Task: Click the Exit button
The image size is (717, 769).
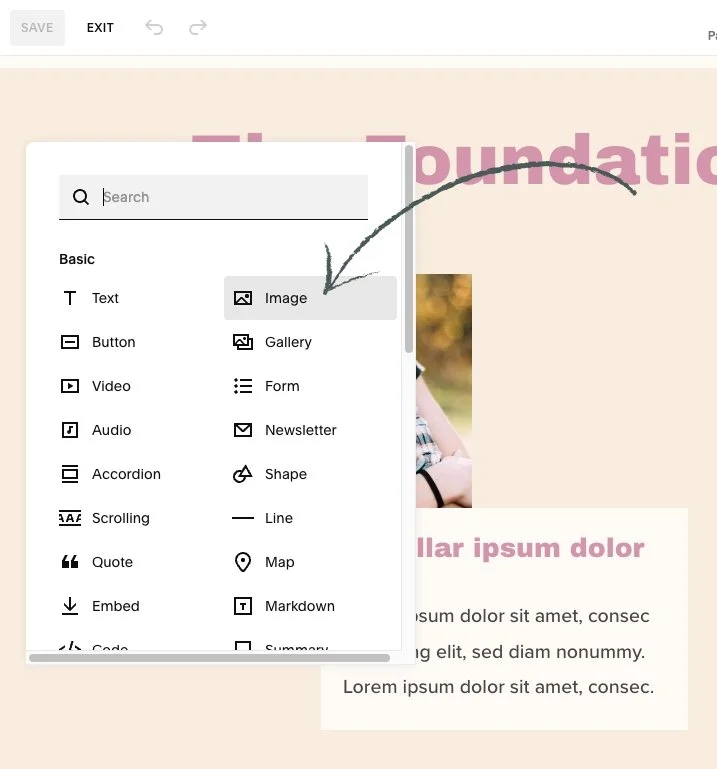Action: pyautogui.click(x=100, y=27)
